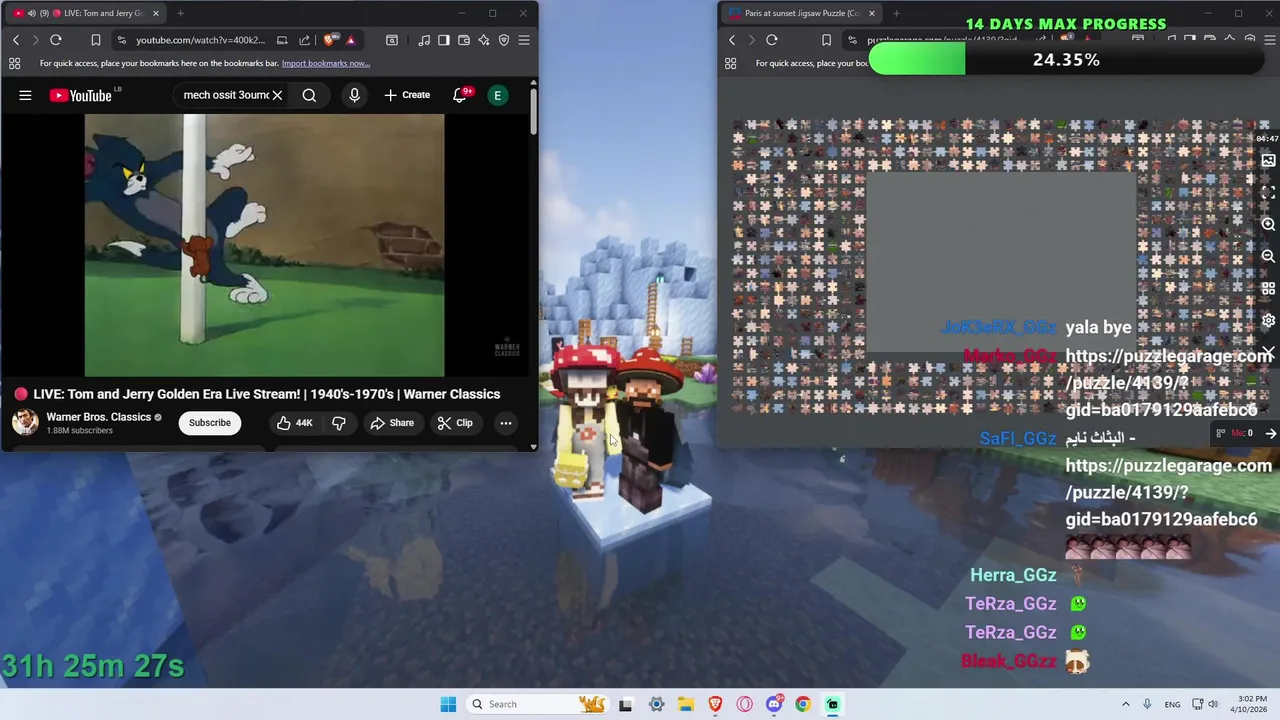Open the YouTube account avatar 'E'
The width and height of the screenshot is (1280, 720).
point(497,95)
